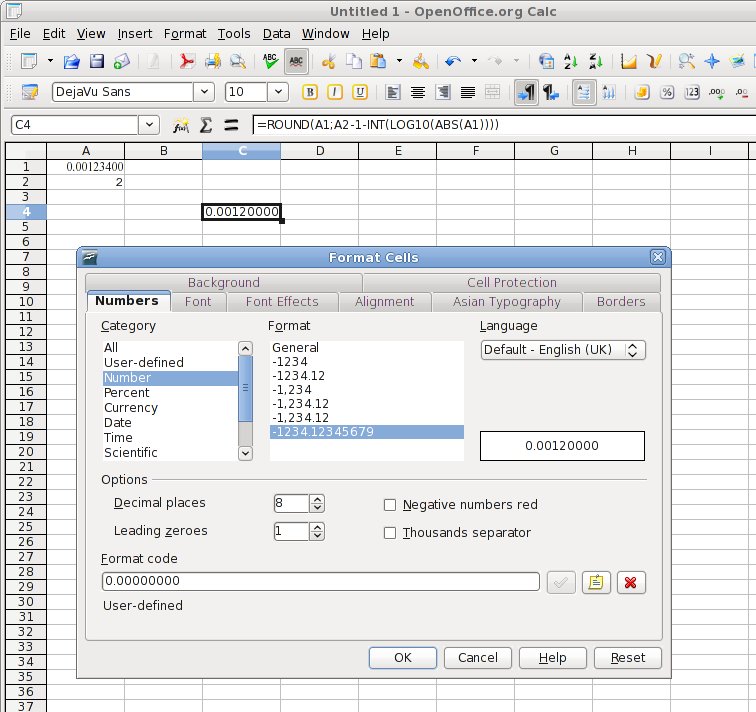Click the red Remove format code icon

tap(629, 582)
